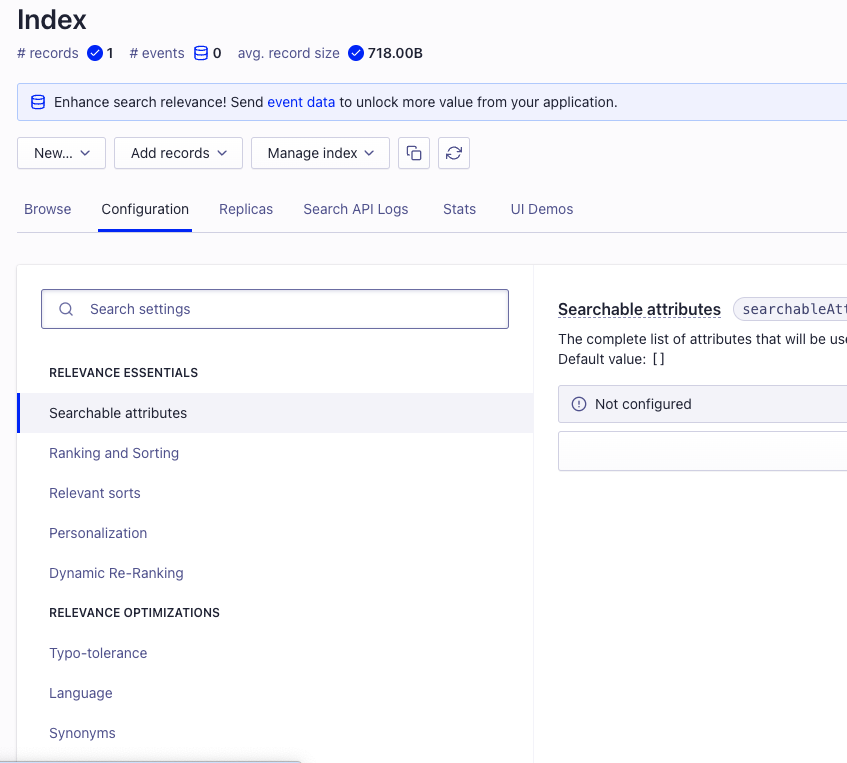Go to the Search API Logs tab

tap(355, 209)
